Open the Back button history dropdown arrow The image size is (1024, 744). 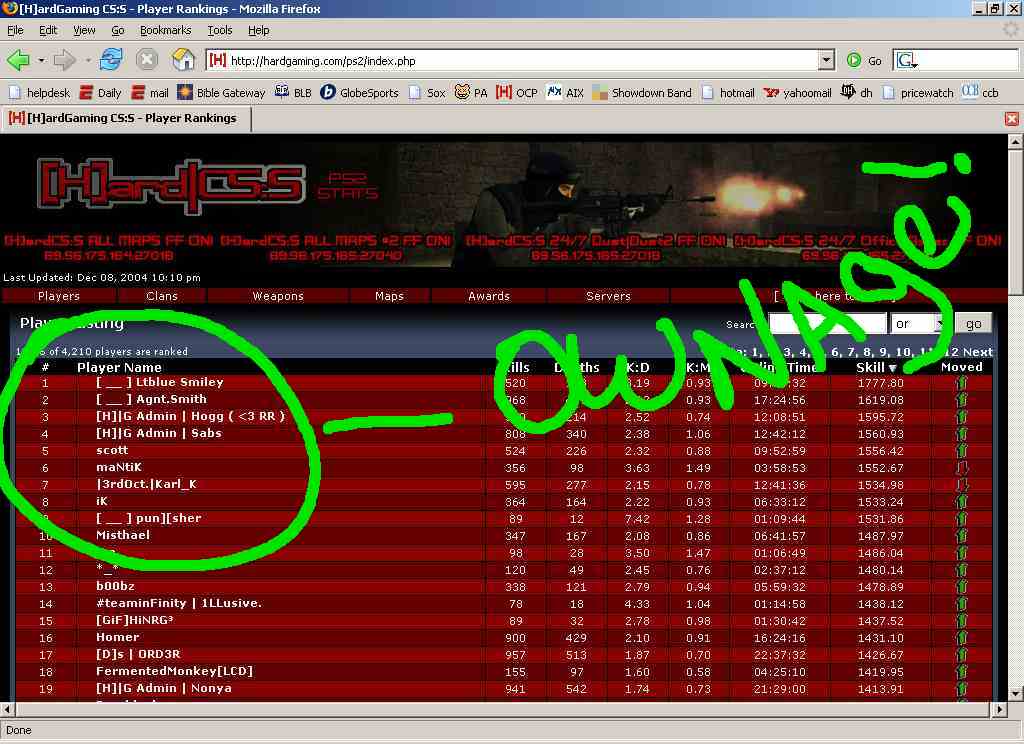(x=41, y=60)
